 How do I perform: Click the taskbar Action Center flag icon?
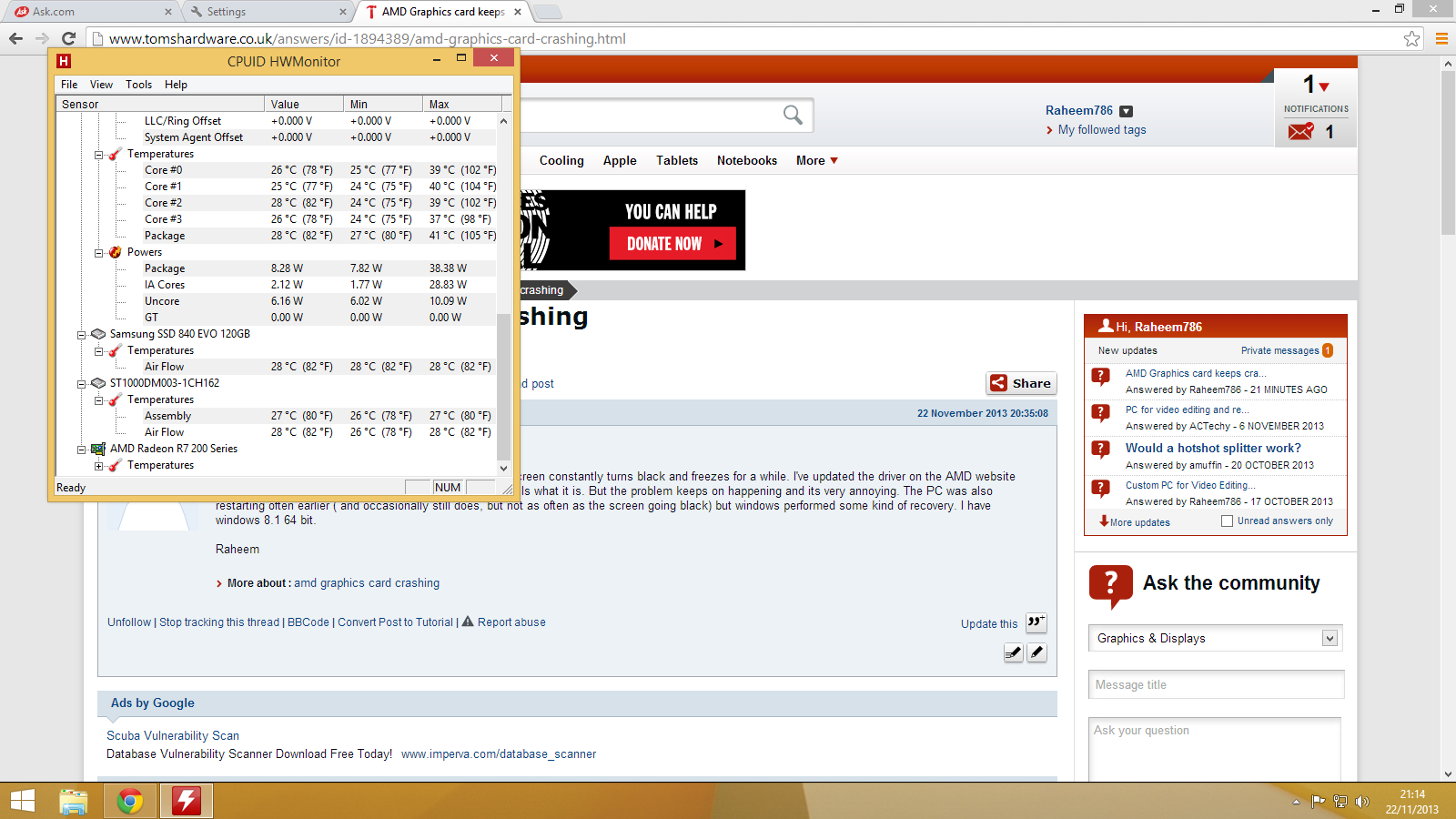click(1318, 802)
